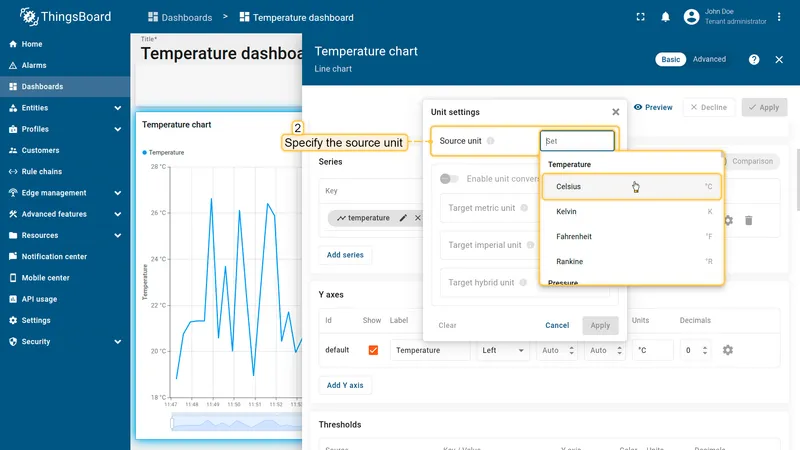Click the ThingsBoard logo

65,17
